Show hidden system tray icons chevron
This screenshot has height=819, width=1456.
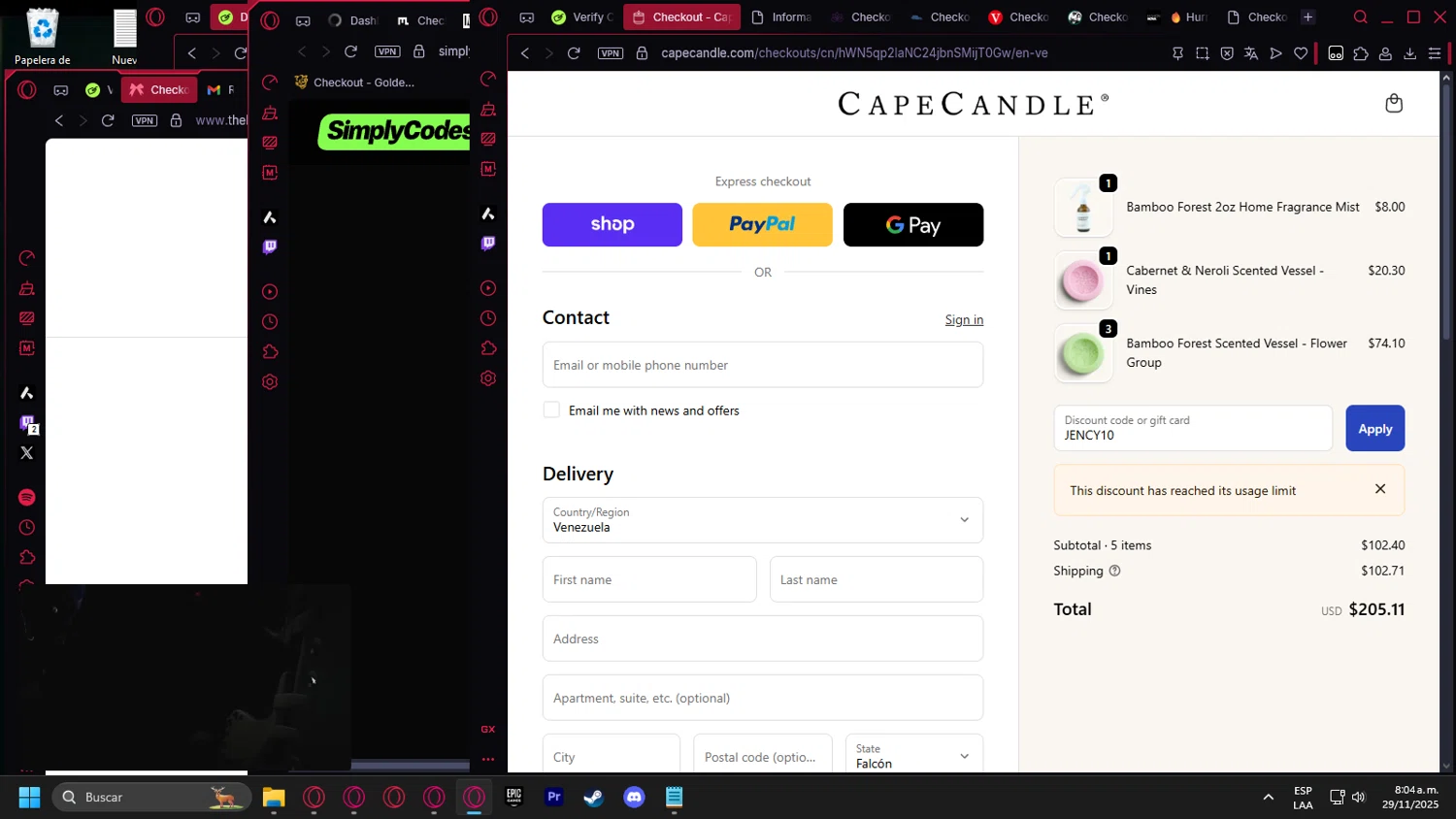tap(1268, 797)
